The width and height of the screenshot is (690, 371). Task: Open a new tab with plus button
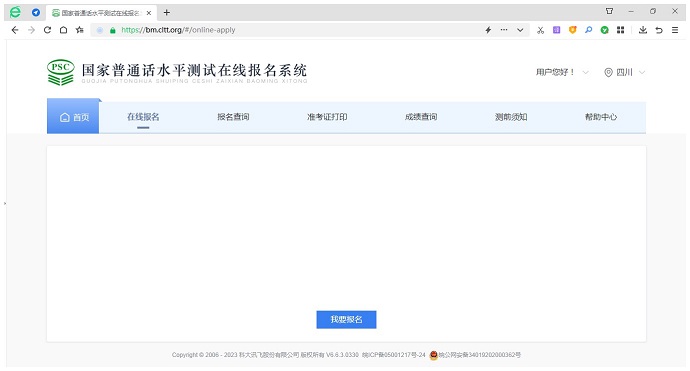point(166,12)
